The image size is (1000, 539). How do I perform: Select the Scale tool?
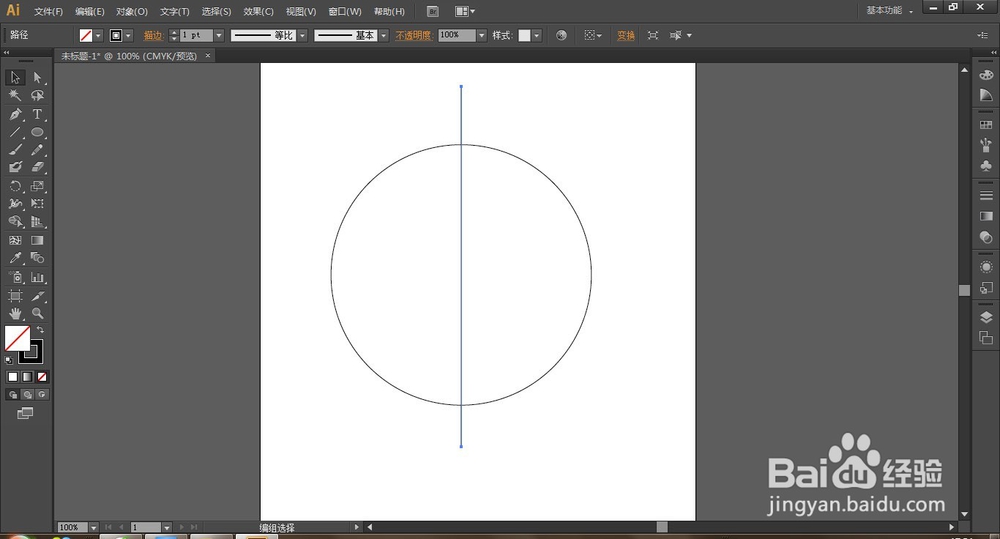click(x=37, y=186)
